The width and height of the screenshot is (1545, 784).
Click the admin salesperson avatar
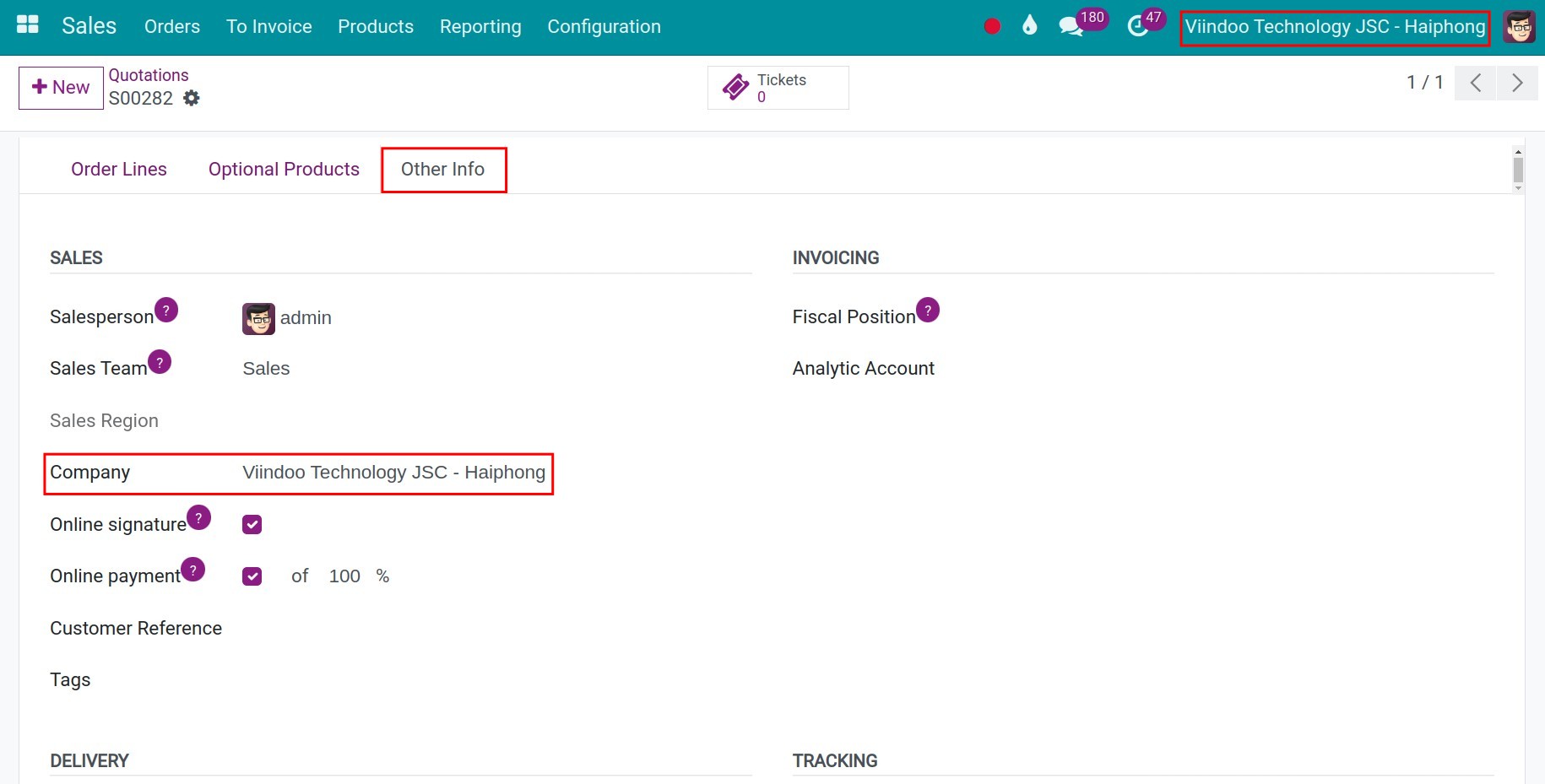258,318
